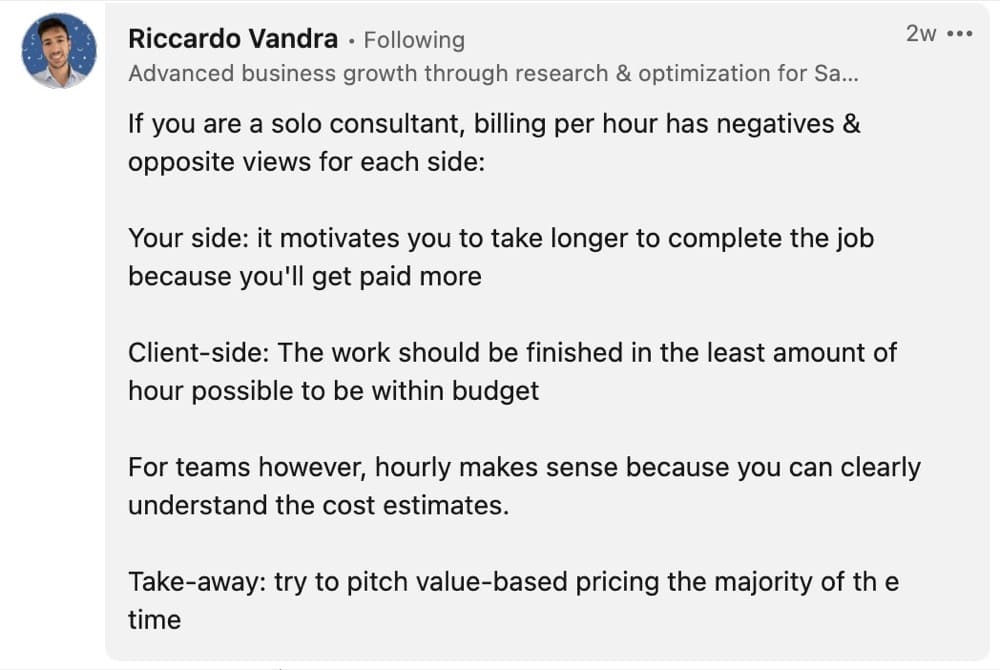This screenshot has height=670, width=1000.
Task: Click the line 'understand the cost estimates.'
Action: (319, 506)
